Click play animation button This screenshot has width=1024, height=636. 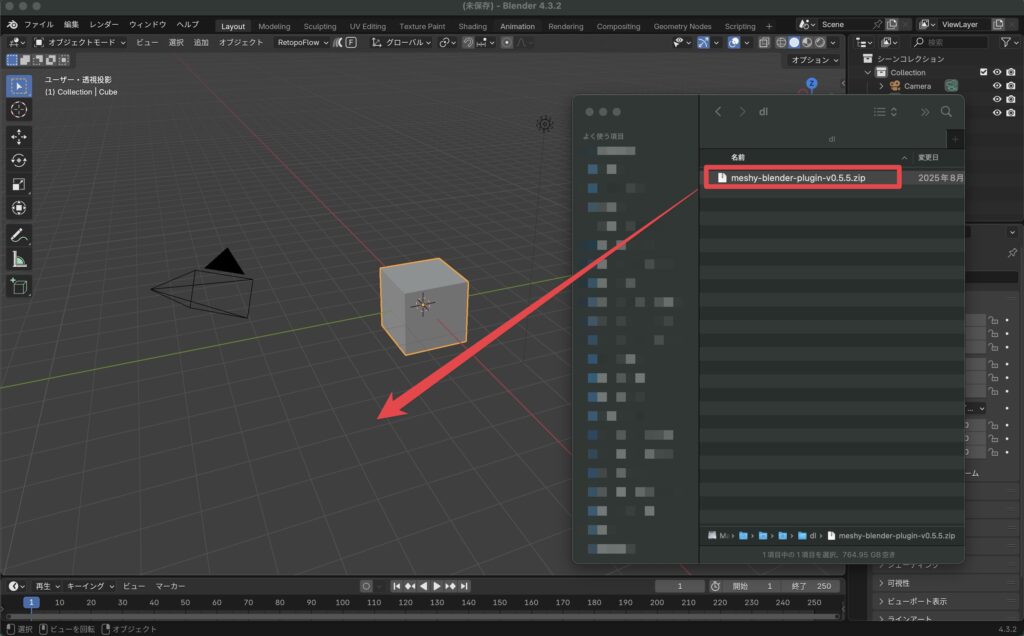(x=437, y=586)
